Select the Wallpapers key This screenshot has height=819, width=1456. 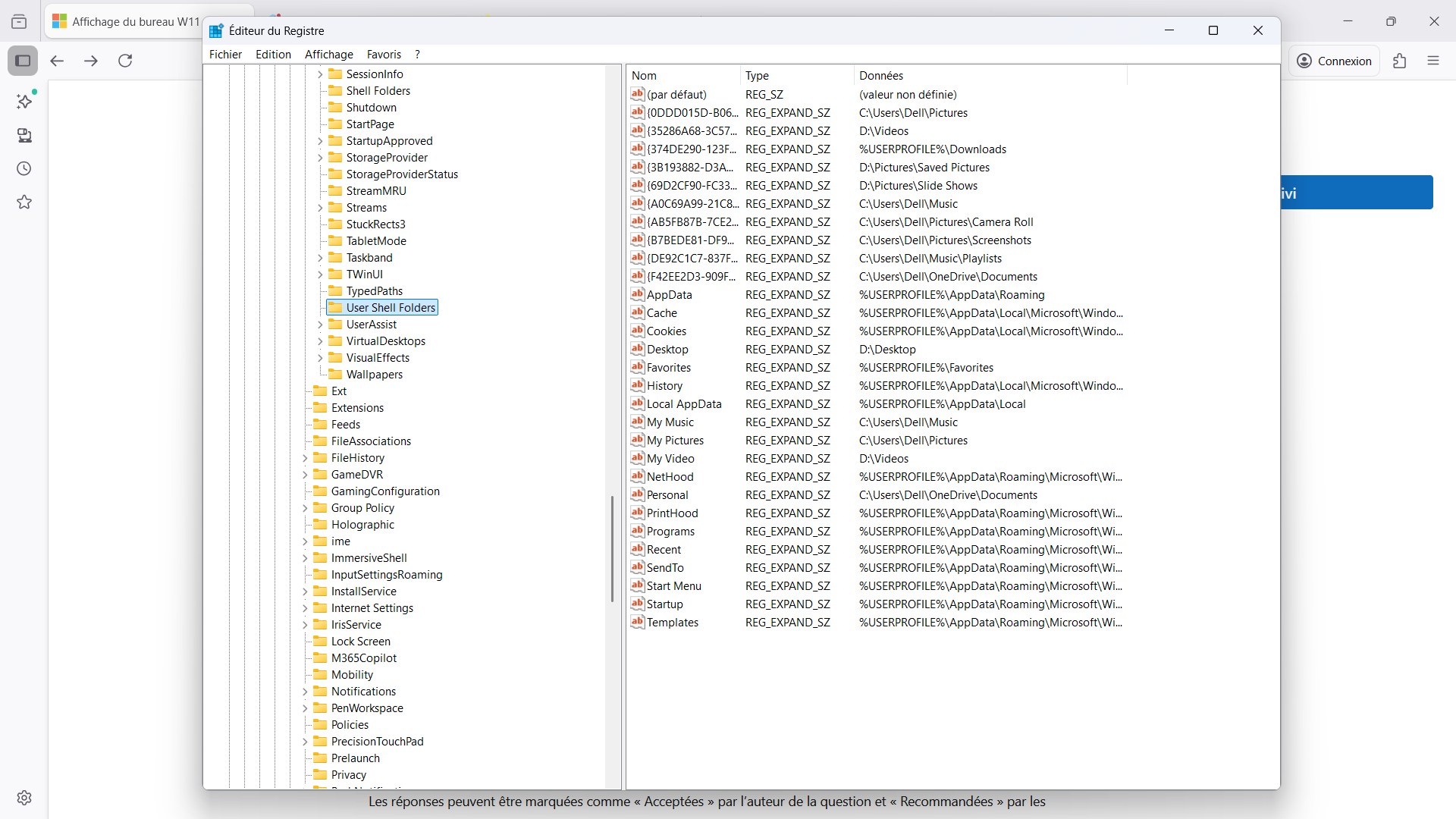point(375,375)
